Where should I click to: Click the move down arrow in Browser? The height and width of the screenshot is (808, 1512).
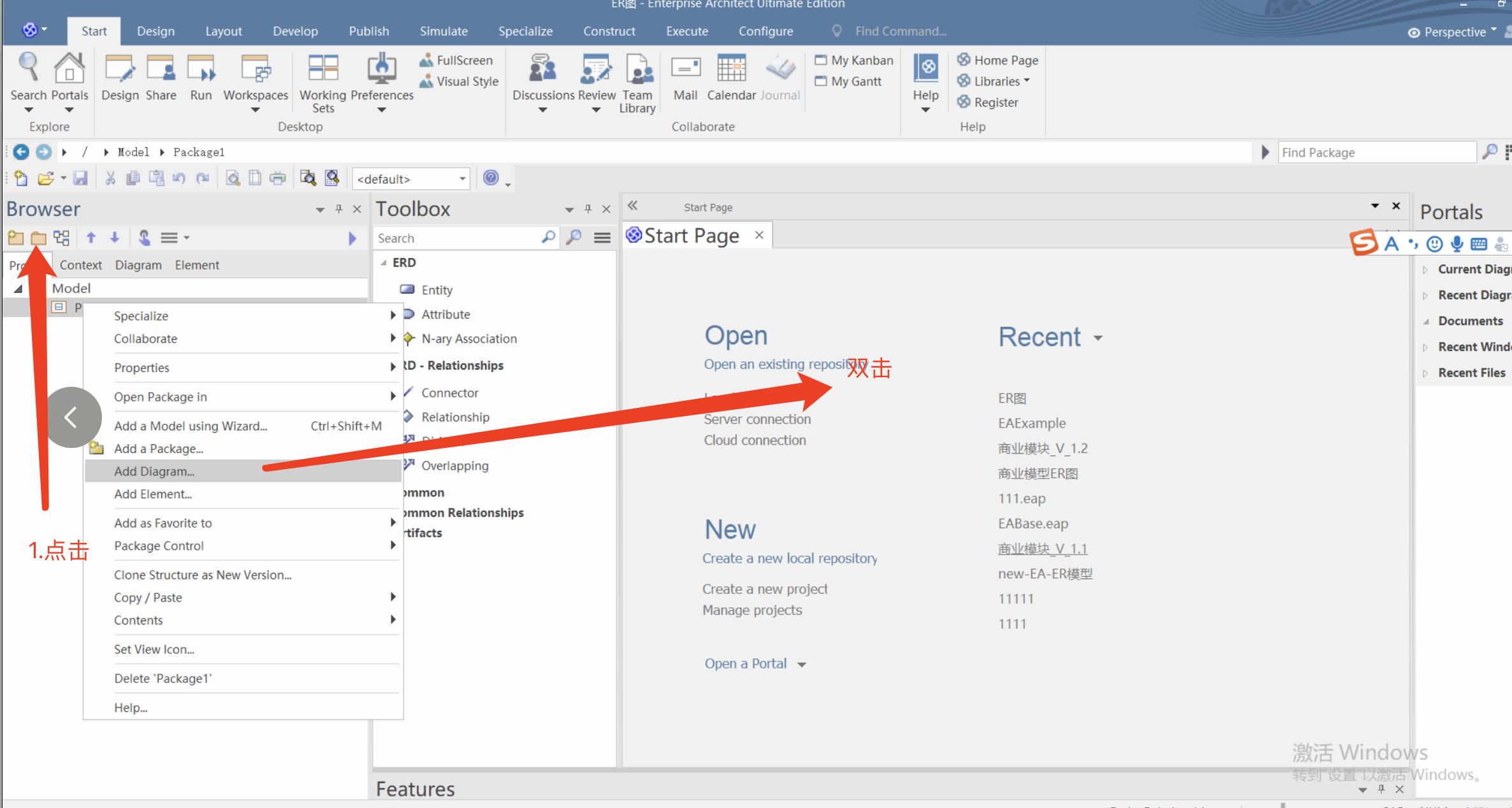(x=115, y=238)
